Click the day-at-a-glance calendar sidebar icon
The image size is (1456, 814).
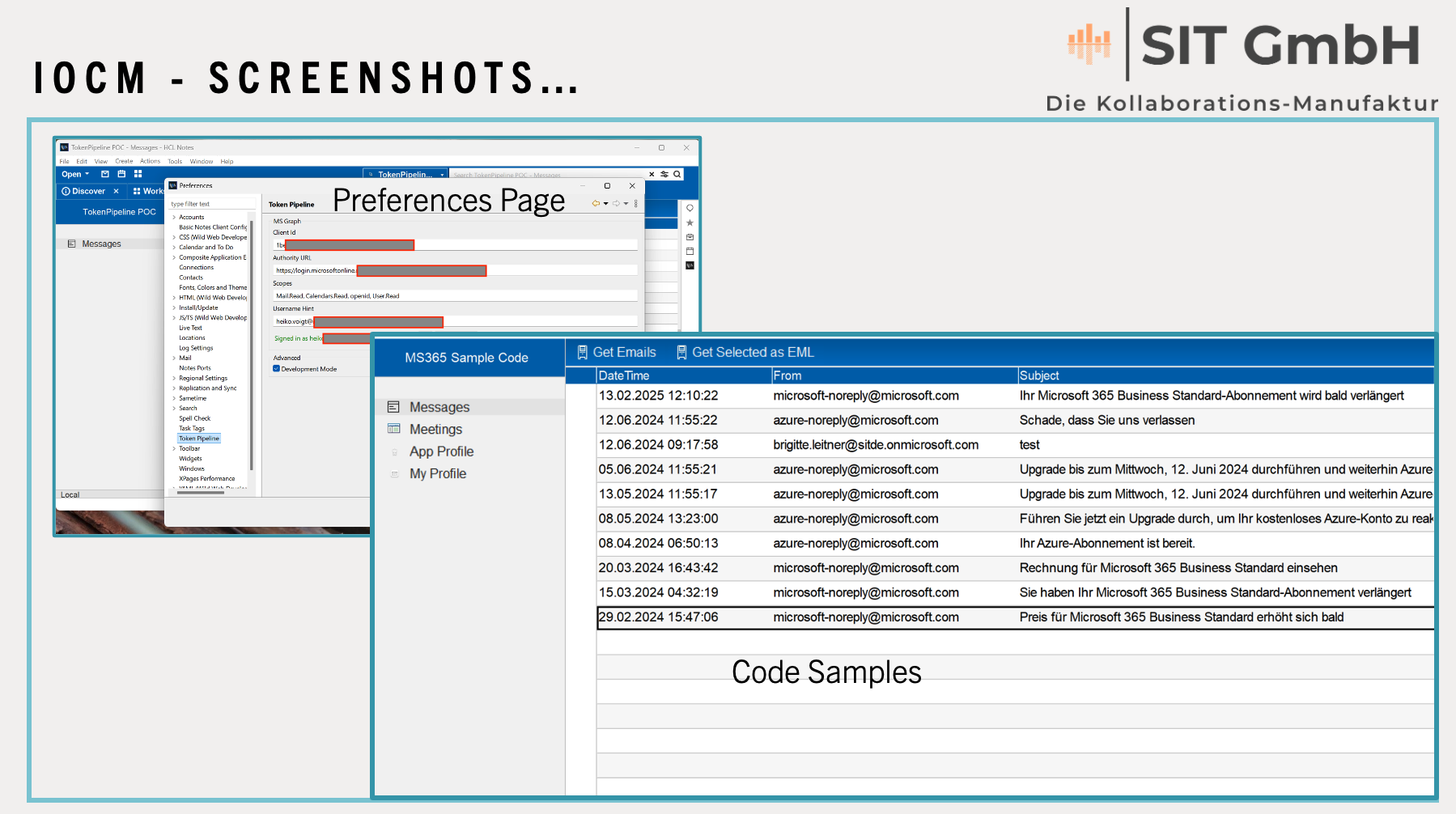690,251
